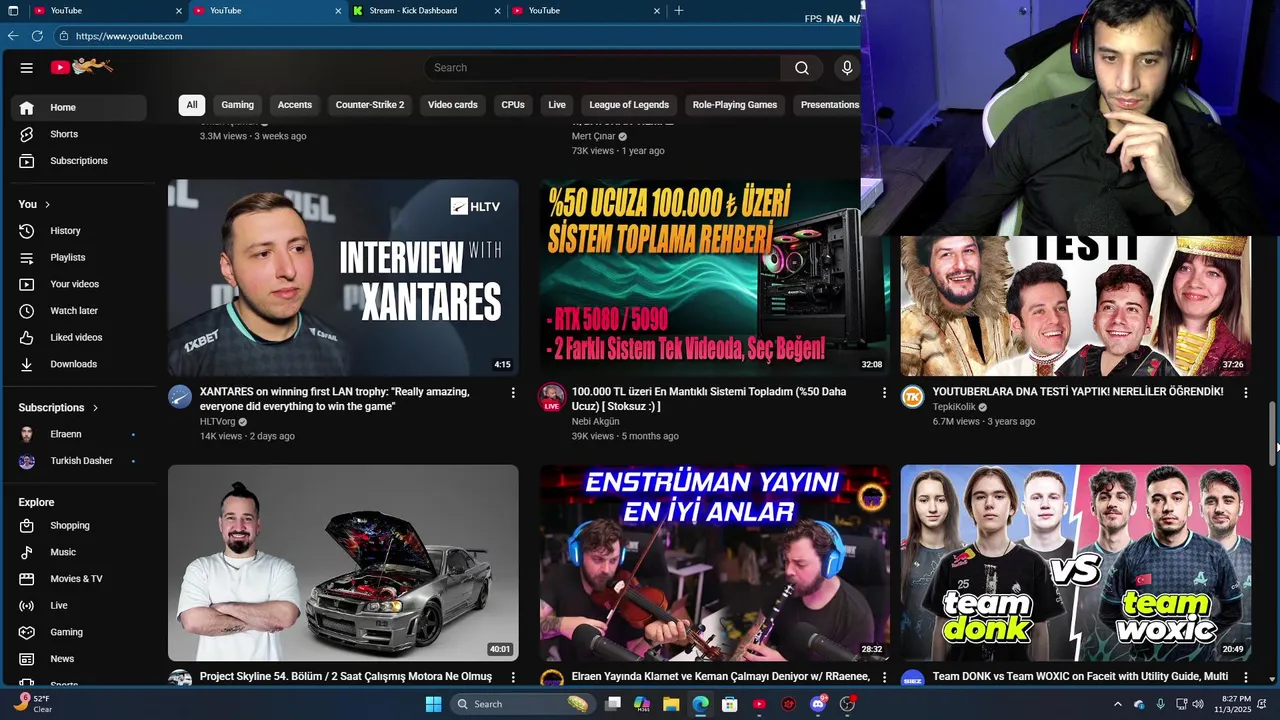Switch to Stream - Kick Dashboard tab
This screenshot has width=1280, height=720.
point(425,10)
